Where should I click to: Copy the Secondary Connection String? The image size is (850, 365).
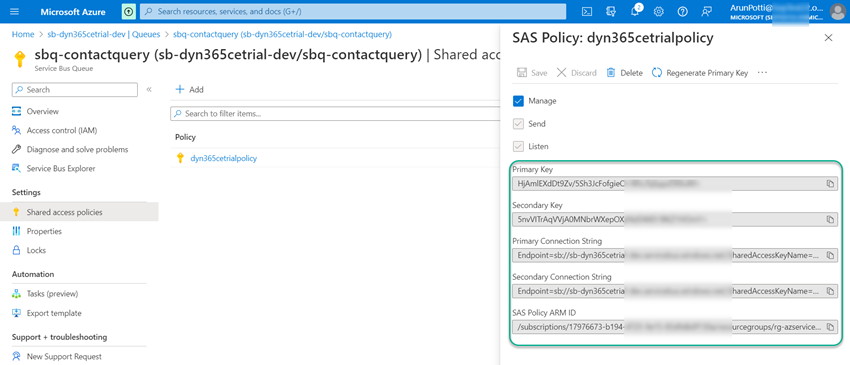point(829,291)
